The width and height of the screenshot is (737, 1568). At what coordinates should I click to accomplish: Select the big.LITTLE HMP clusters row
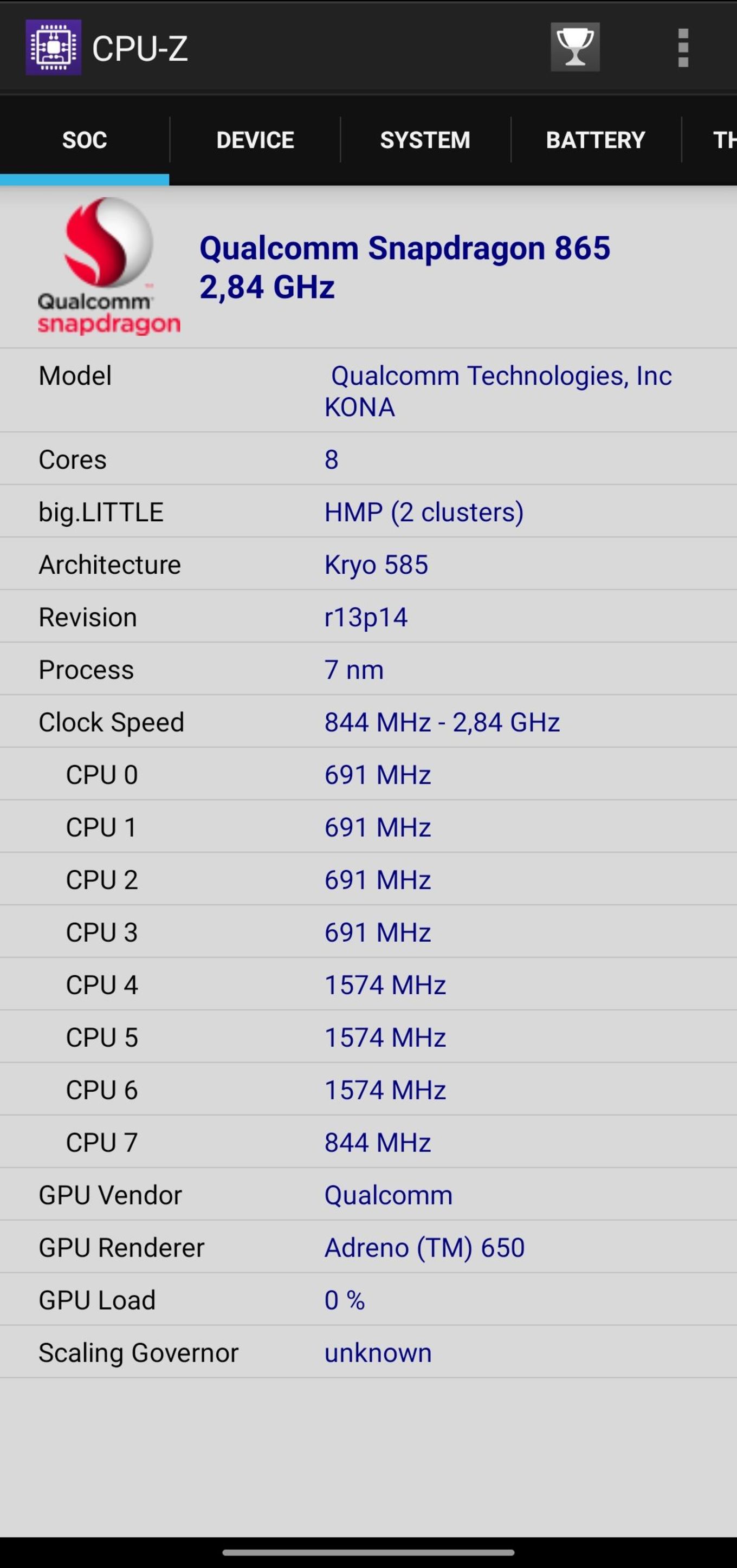click(368, 511)
